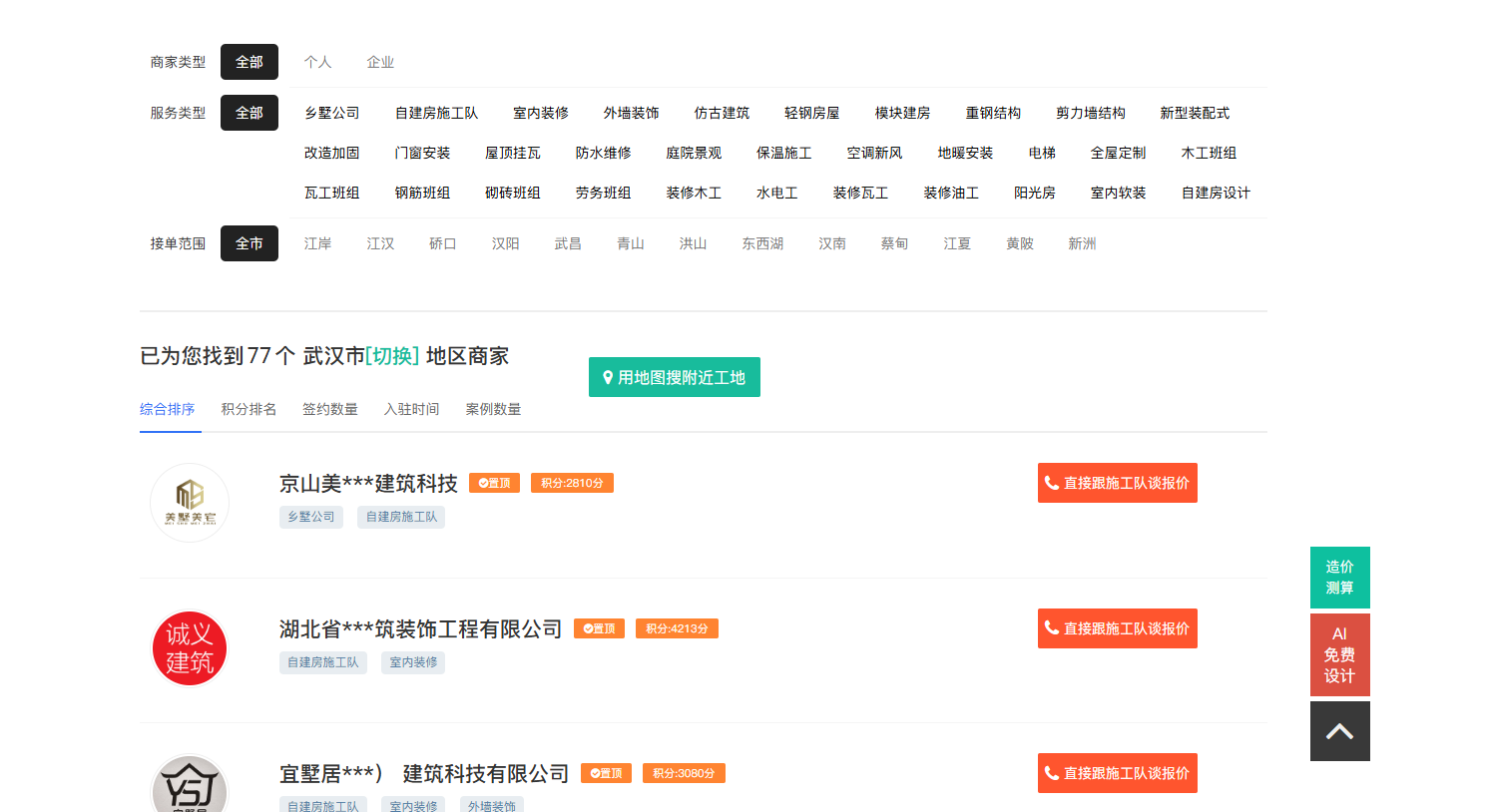This screenshot has height=812, width=1486.
Task: Select 装修木工 service category
Action: tap(694, 193)
